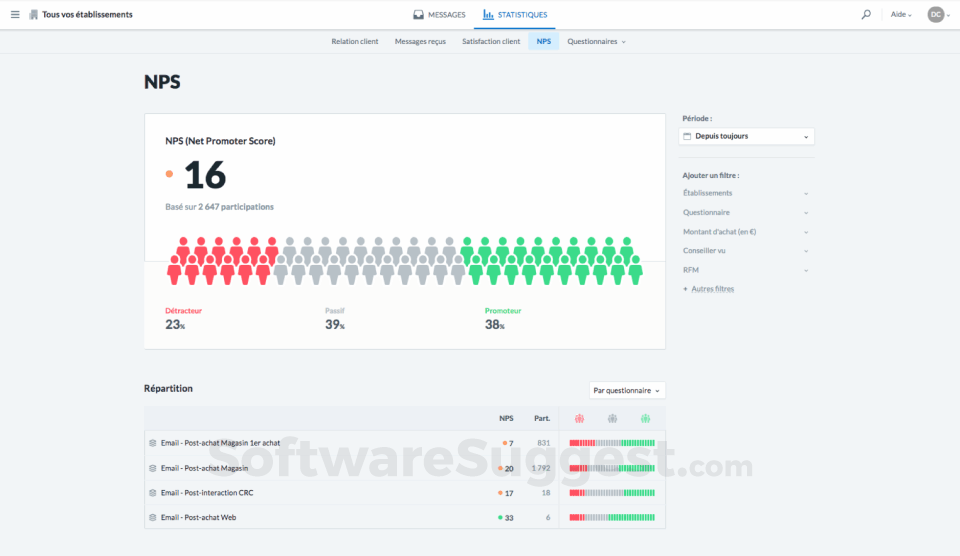Open the Questionnaires submenu tab

(x=596, y=41)
